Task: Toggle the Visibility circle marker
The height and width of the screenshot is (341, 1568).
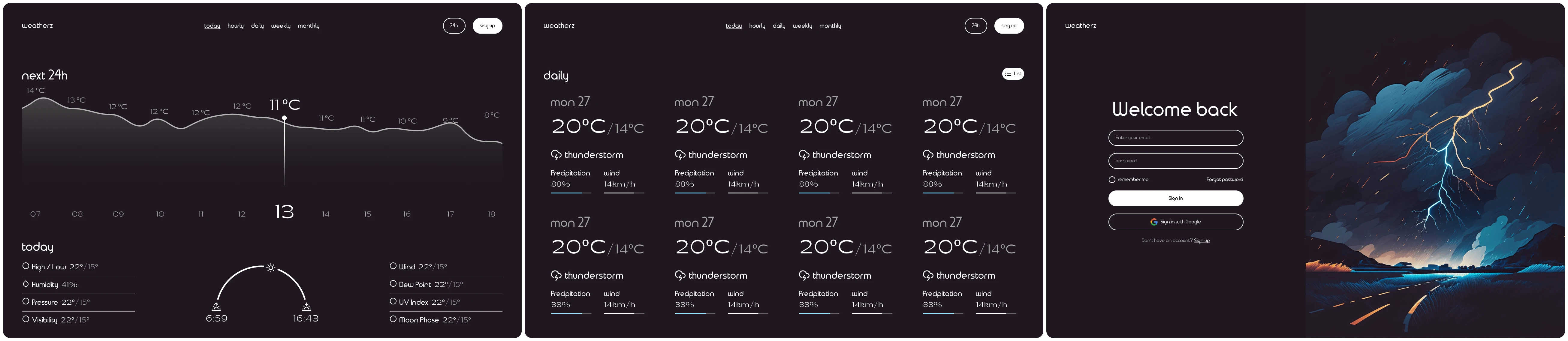Action: (x=26, y=319)
